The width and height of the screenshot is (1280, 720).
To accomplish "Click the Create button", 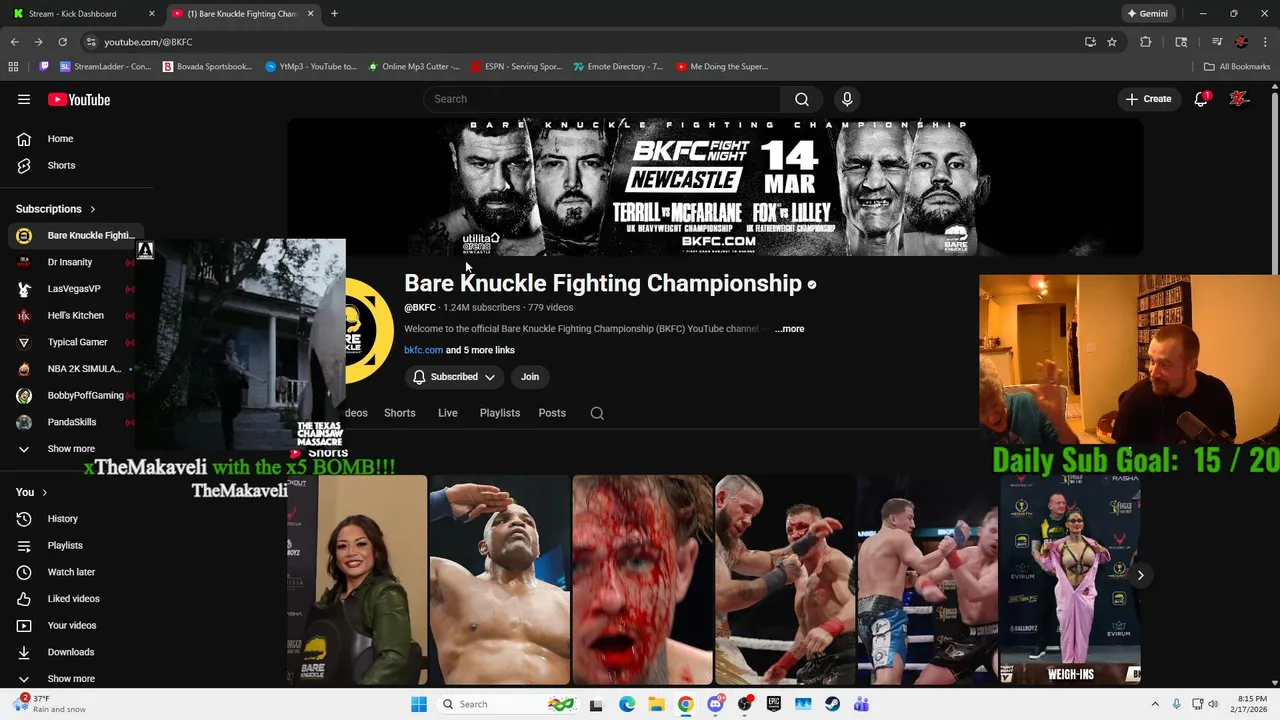I will tap(1148, 99).
